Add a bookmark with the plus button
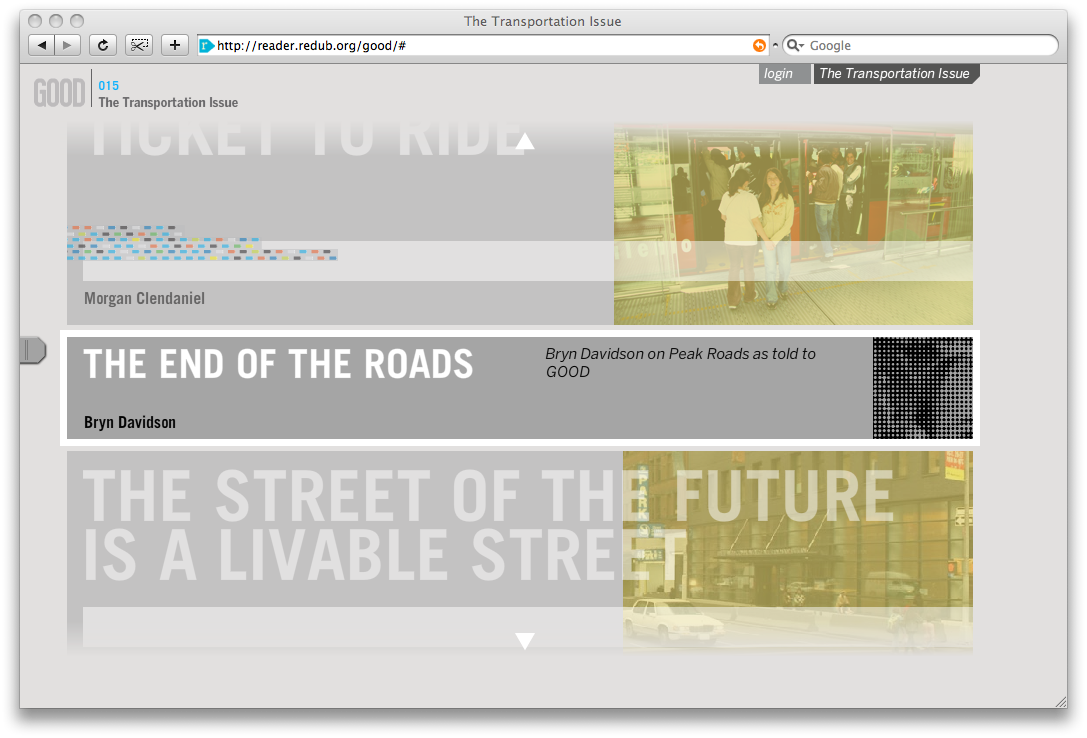The height and width of the screenshot is (738, 1087). pyautogui.click(x=175, y=45)
